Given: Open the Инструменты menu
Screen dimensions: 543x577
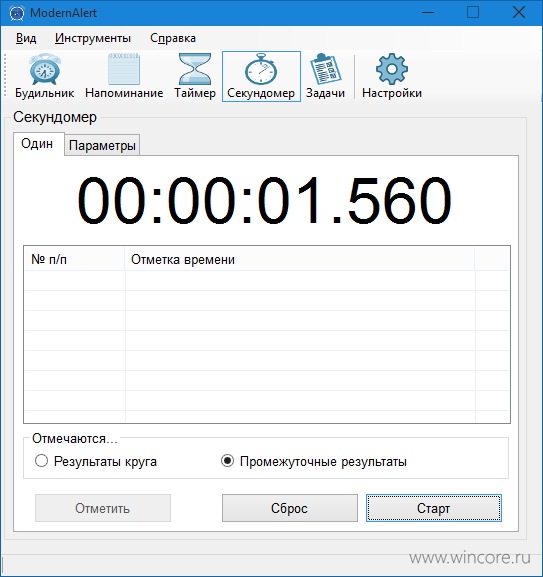Looking at the screenshot, I should coord(93,38).
